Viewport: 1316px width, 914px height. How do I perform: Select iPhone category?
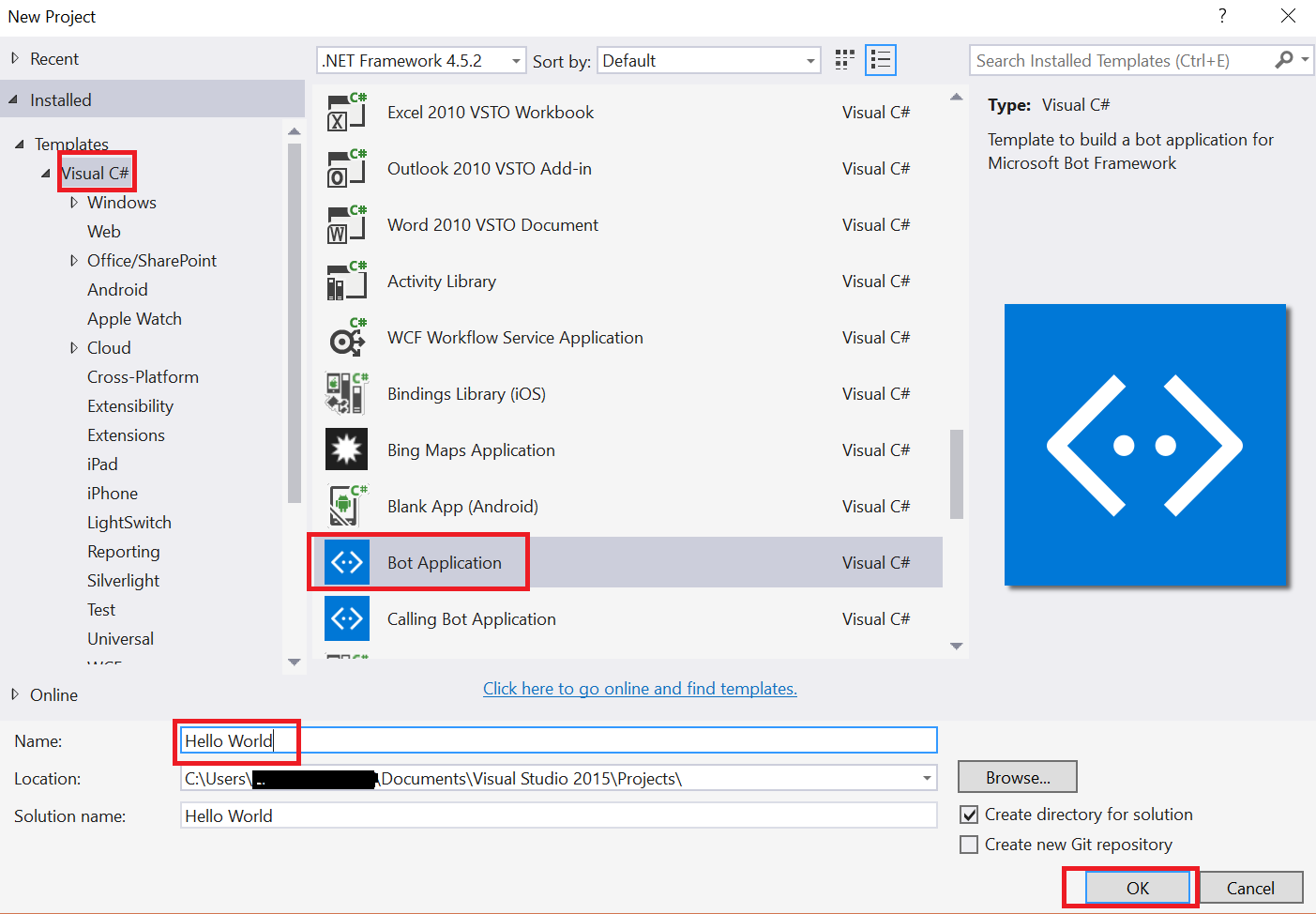(x=113, y=494)
